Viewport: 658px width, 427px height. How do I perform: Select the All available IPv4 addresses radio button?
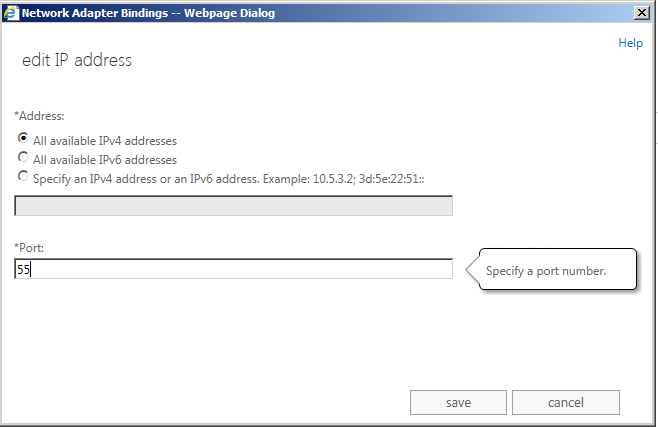pyautogui.click(x=23, y=139)
